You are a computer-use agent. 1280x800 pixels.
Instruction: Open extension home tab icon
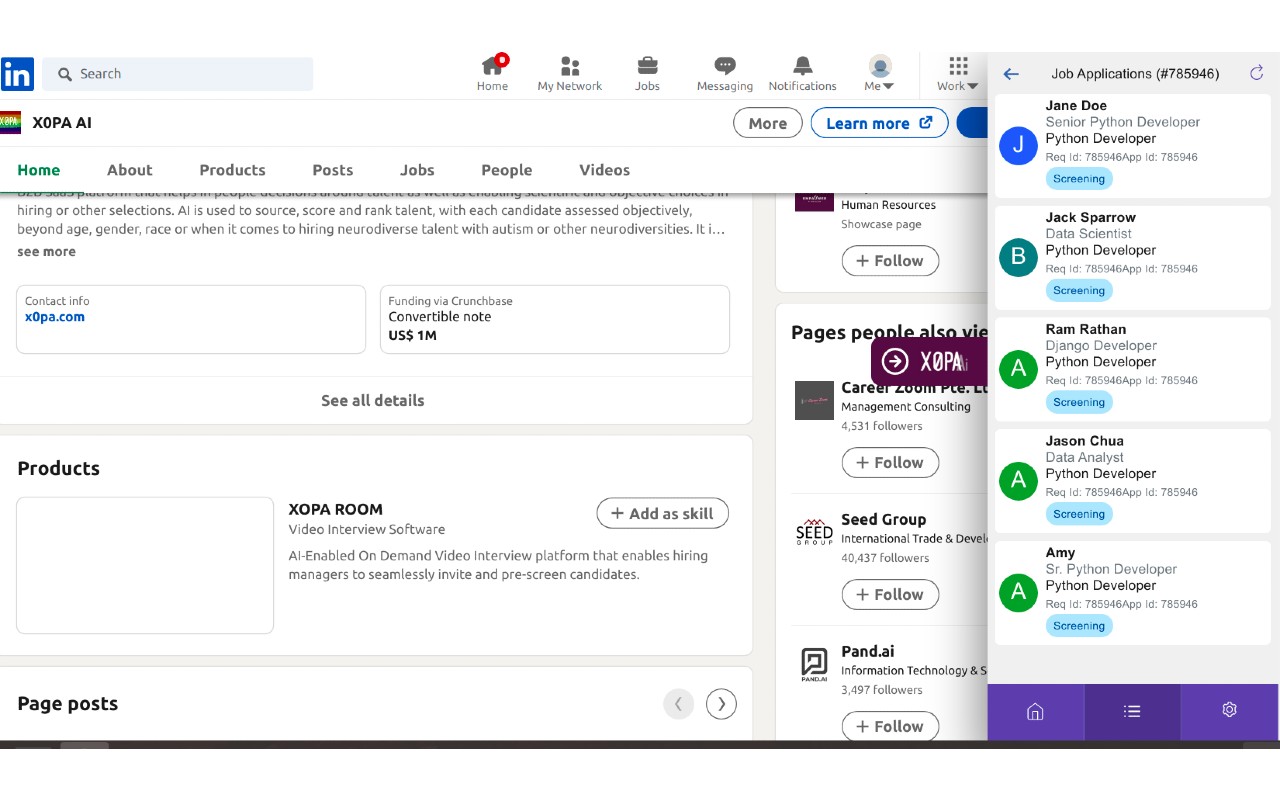(x=1036, y=712)
